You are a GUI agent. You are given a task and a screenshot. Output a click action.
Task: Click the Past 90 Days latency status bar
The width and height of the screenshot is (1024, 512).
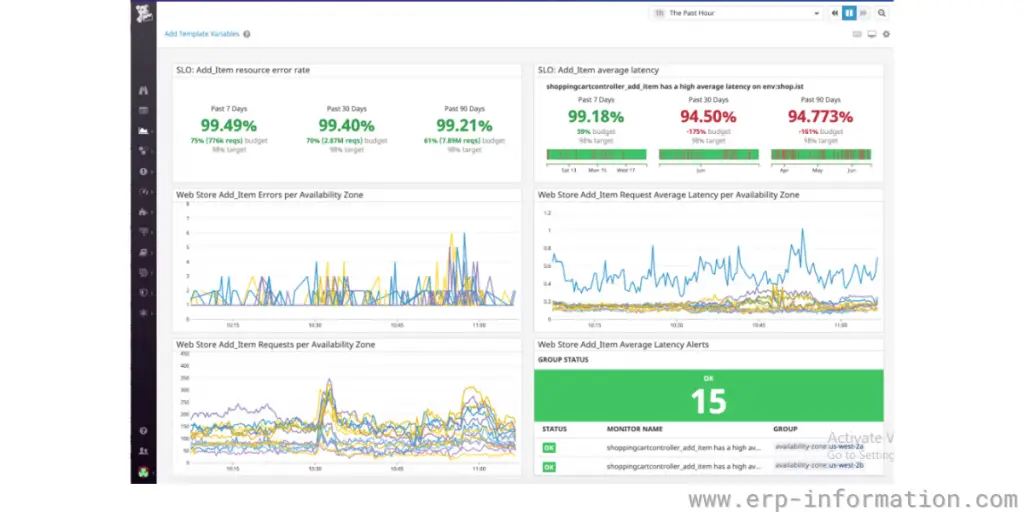click(821, 155)
